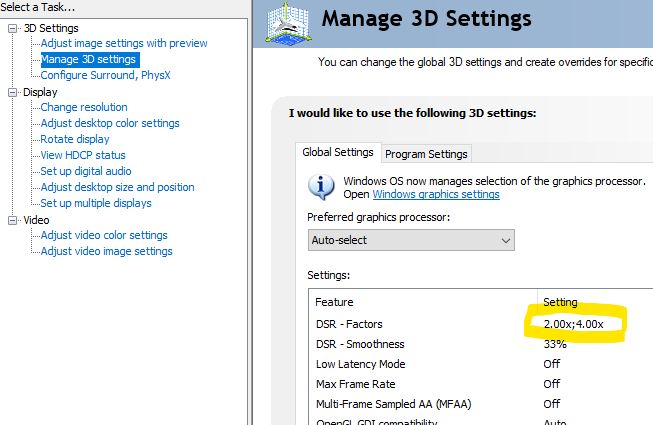Select Manage 3D settings in task tree

click(x=88, y=60)
